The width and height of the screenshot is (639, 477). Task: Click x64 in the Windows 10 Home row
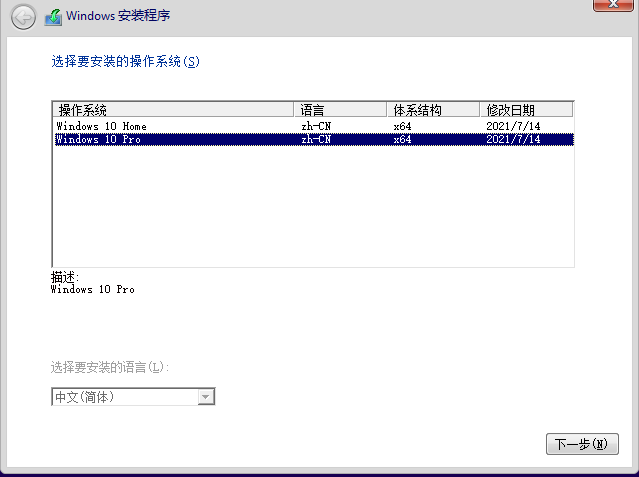point(402,126)
